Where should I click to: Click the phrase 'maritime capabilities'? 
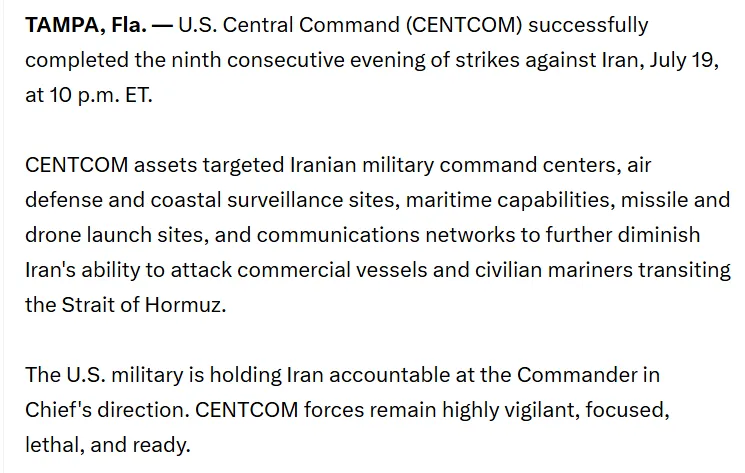(507, 200)
